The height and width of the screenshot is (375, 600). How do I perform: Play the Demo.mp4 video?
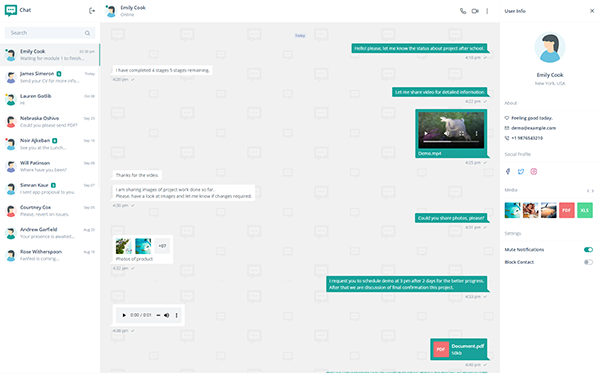pos(426,134)
